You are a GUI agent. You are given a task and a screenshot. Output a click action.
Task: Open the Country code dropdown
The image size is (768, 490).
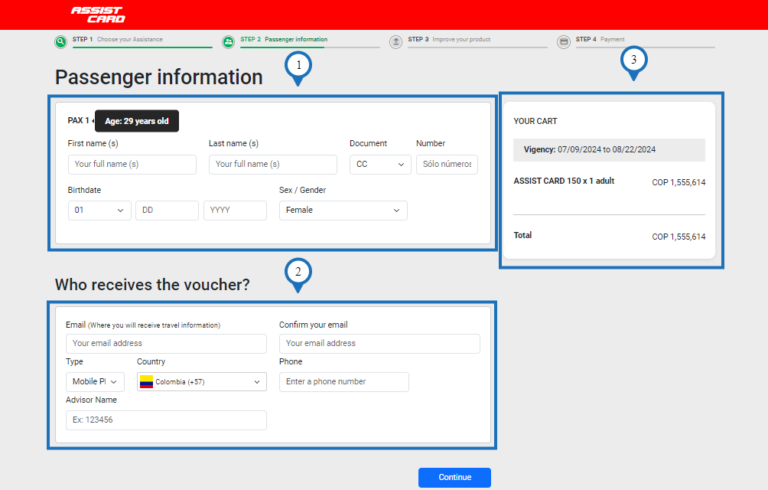(202, 382)
